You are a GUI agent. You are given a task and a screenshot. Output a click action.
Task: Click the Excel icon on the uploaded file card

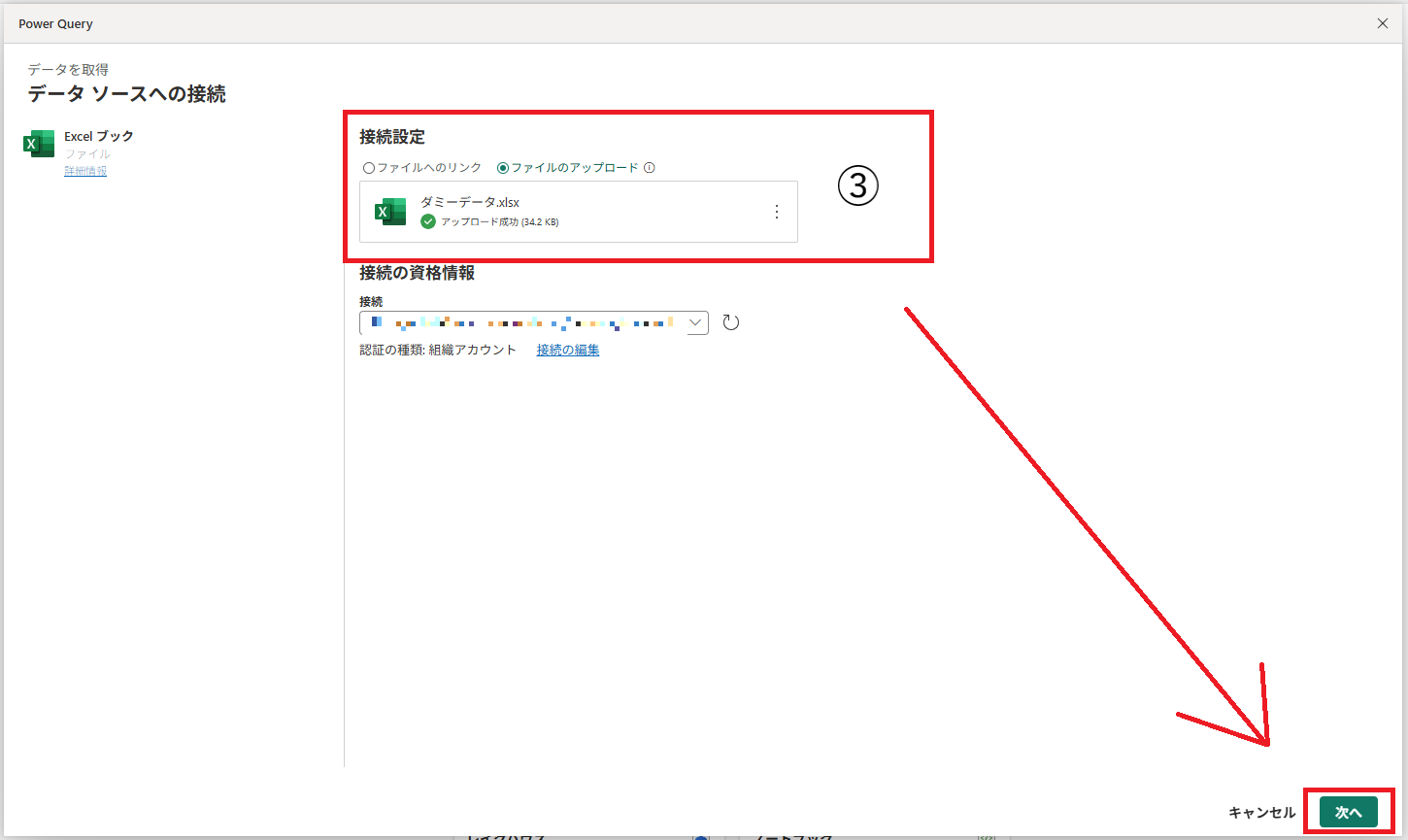click(x=390, y=212)
